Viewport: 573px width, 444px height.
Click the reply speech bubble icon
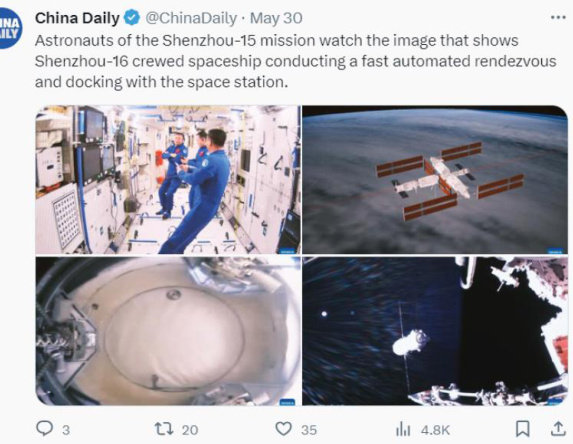point(45,428)
